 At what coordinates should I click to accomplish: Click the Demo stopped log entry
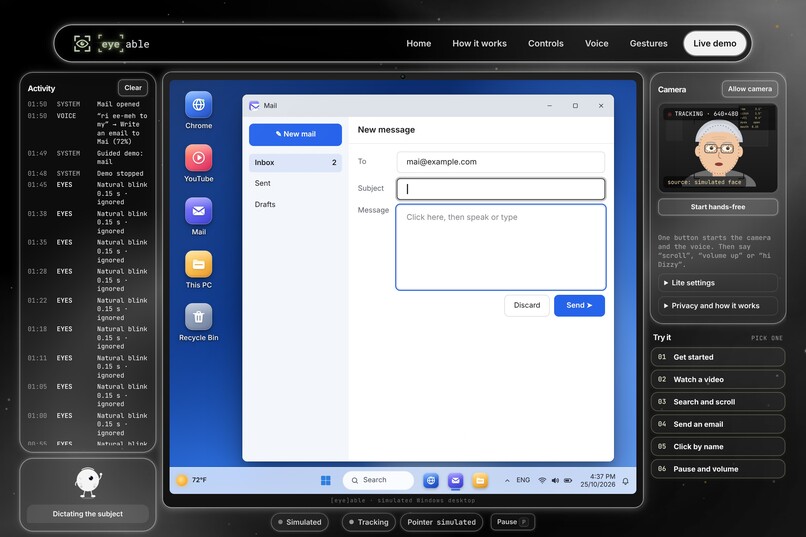[88, 174]
